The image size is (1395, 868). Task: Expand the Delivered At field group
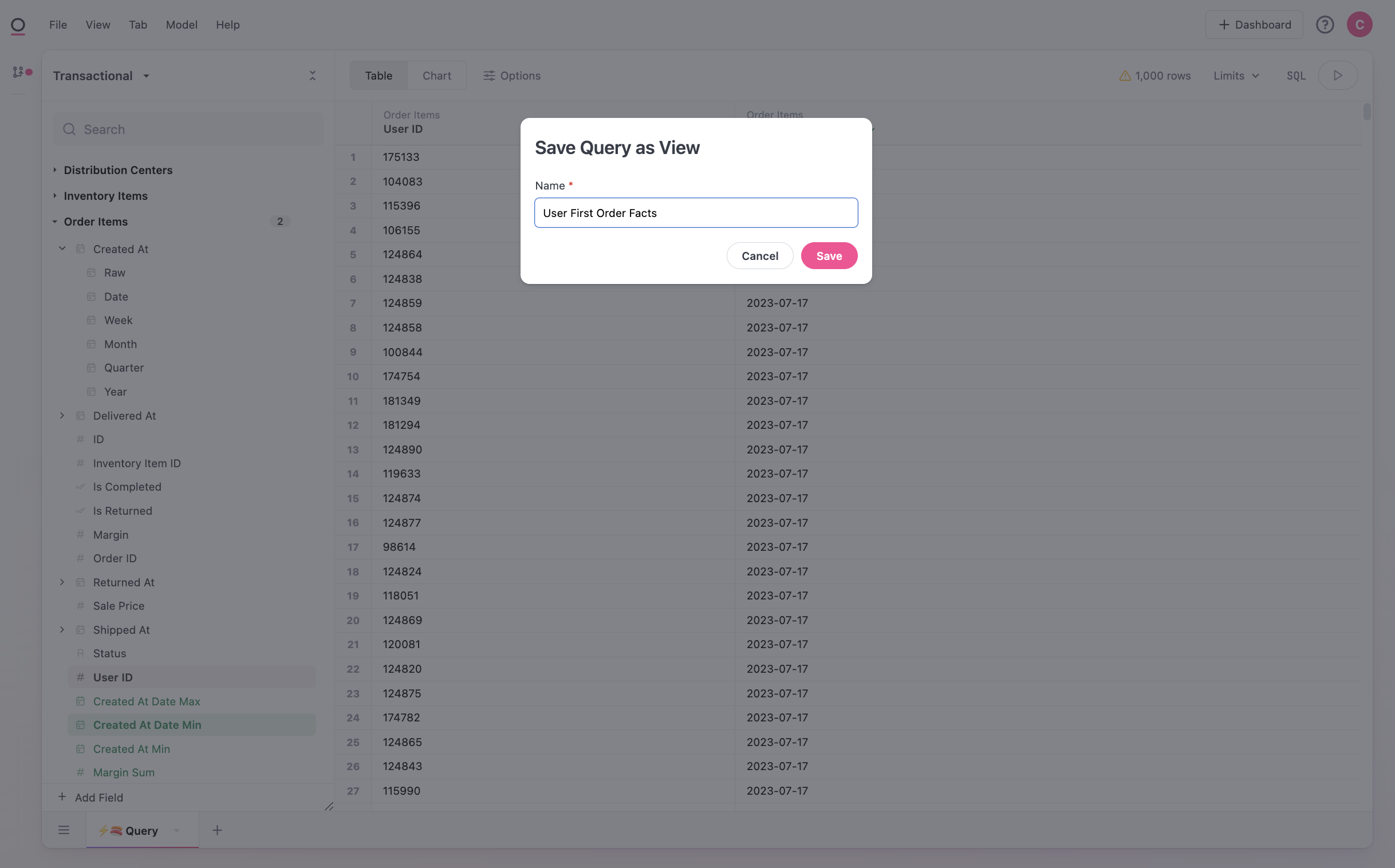[x=62, y=415]
